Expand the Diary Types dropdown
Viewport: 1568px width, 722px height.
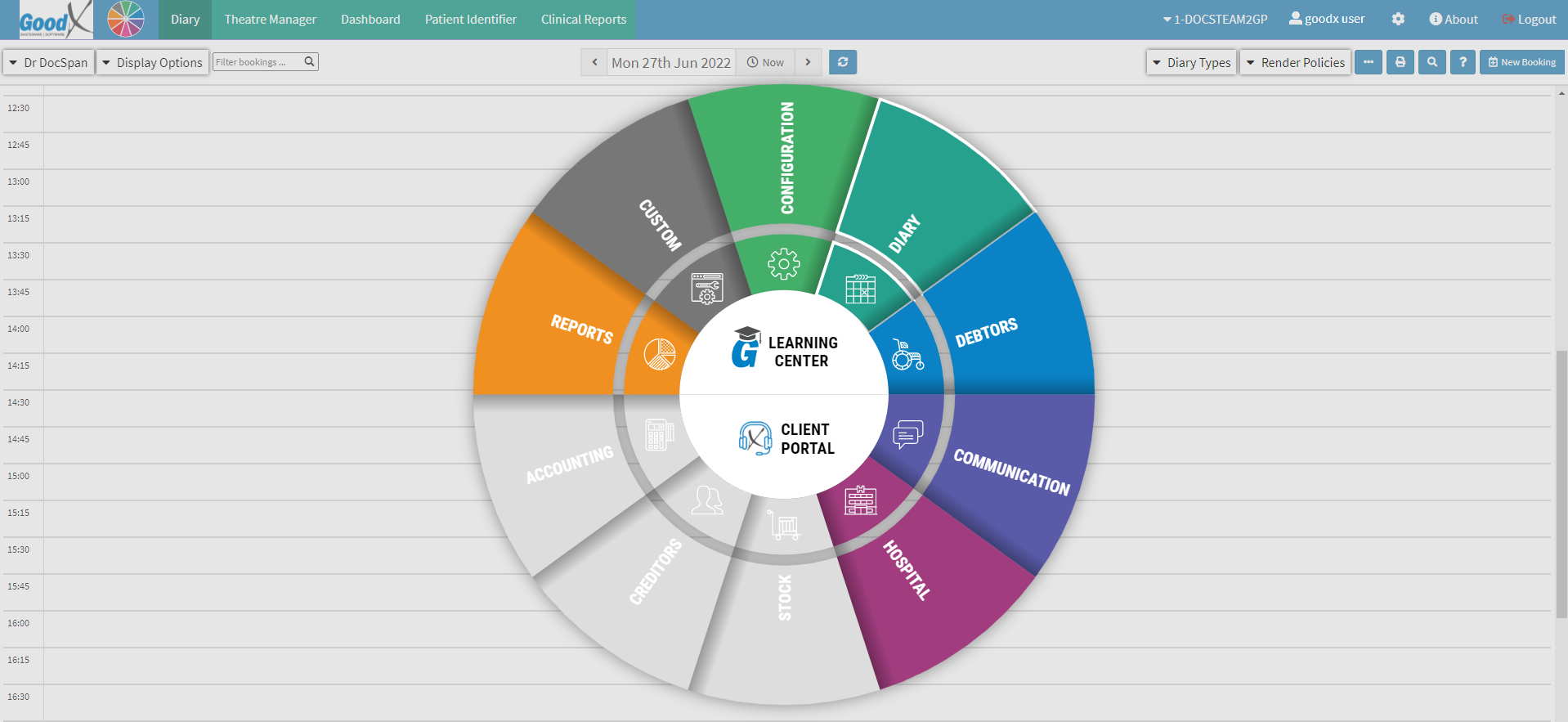click(1191, 62)
